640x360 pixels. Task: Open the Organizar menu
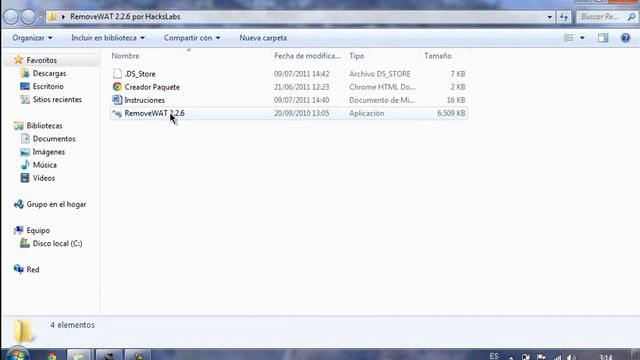click(x=32, y=38)
